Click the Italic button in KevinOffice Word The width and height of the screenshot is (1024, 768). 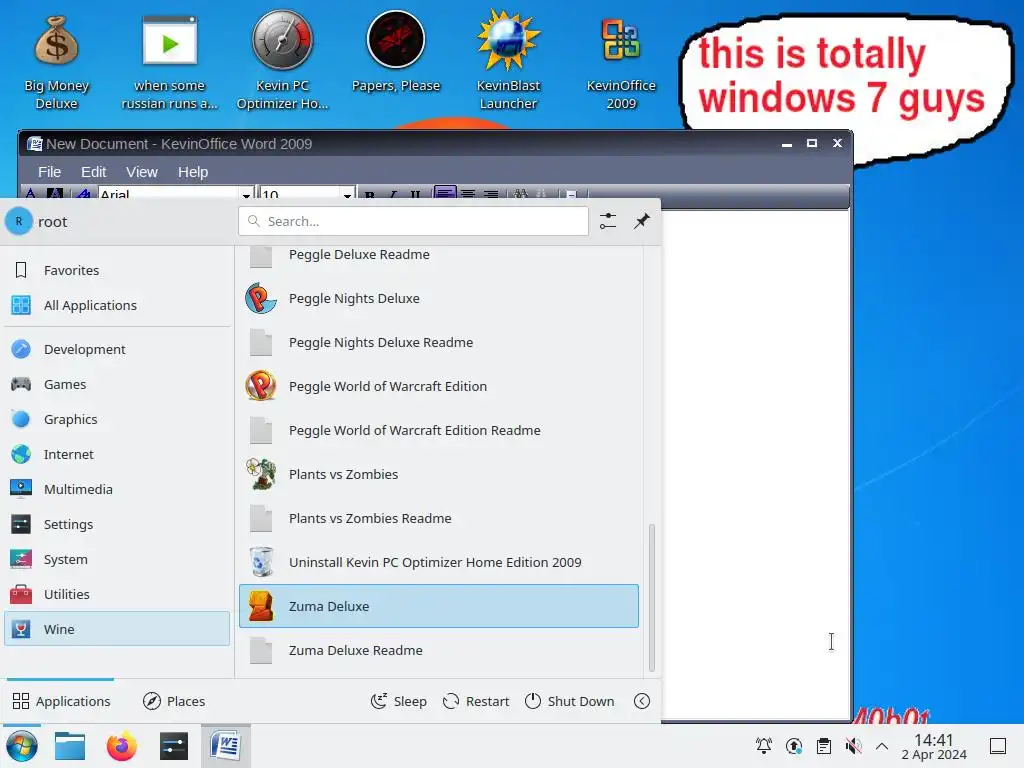[x=392, y=194]
